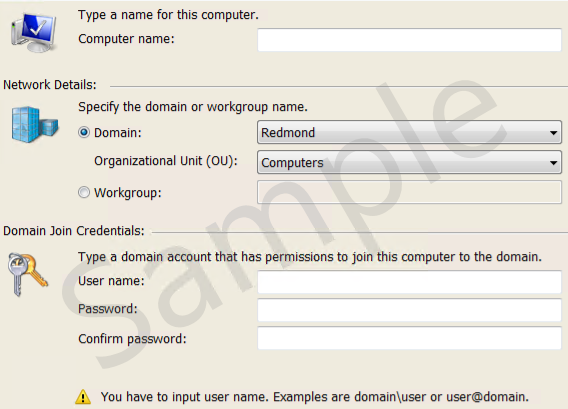Click the Computer name input field
The image size is (568, 409).
(409, 39)
